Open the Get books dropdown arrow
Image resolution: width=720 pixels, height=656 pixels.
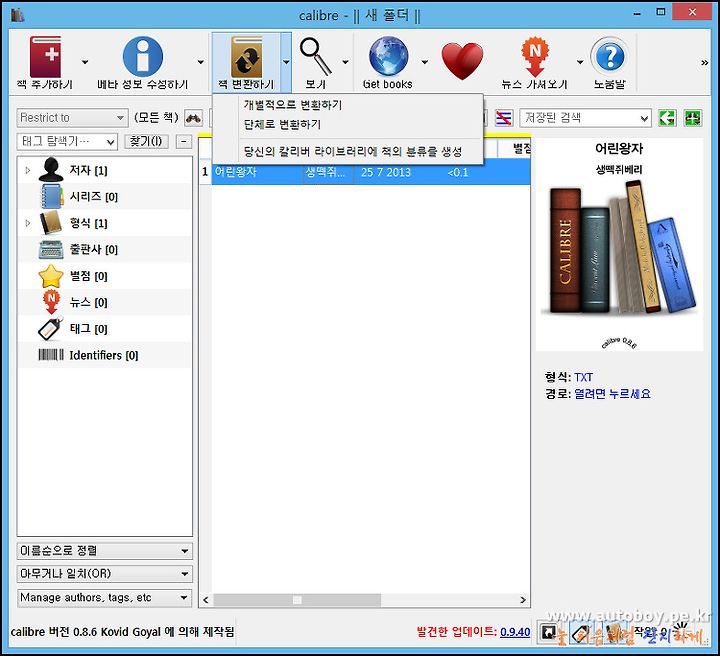coord(425,62)
